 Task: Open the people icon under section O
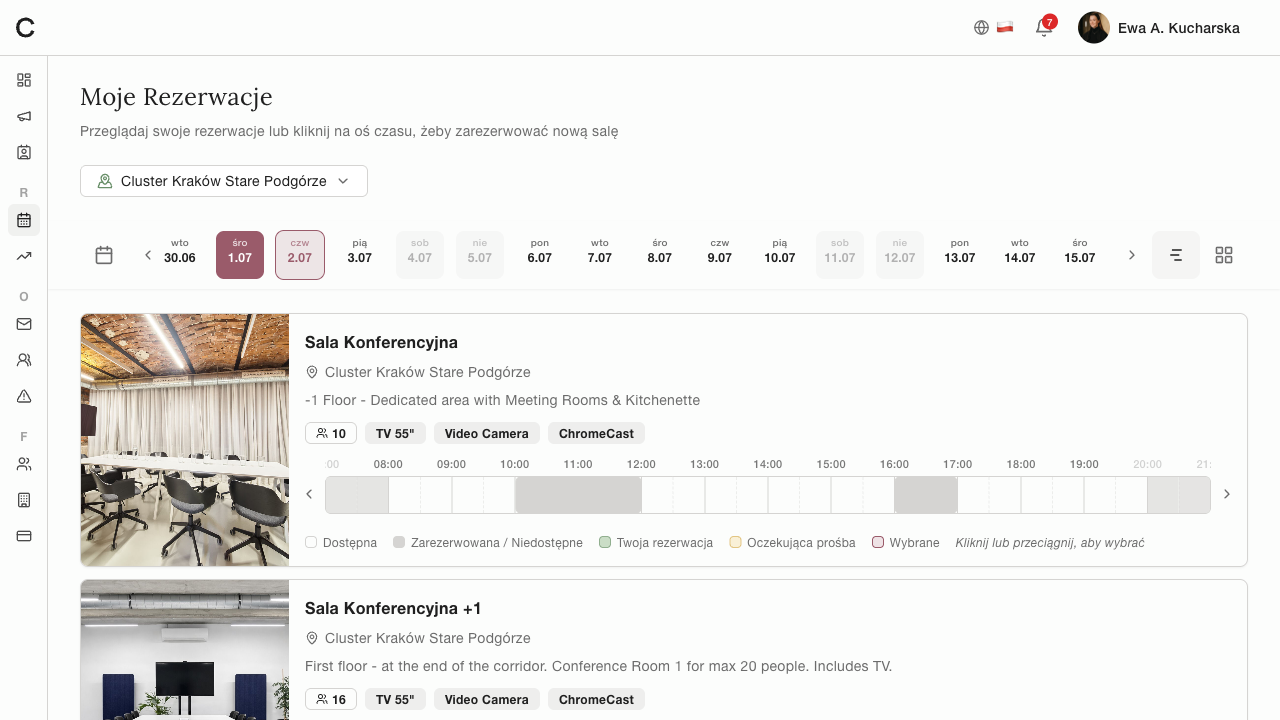[x=24, y=360]
